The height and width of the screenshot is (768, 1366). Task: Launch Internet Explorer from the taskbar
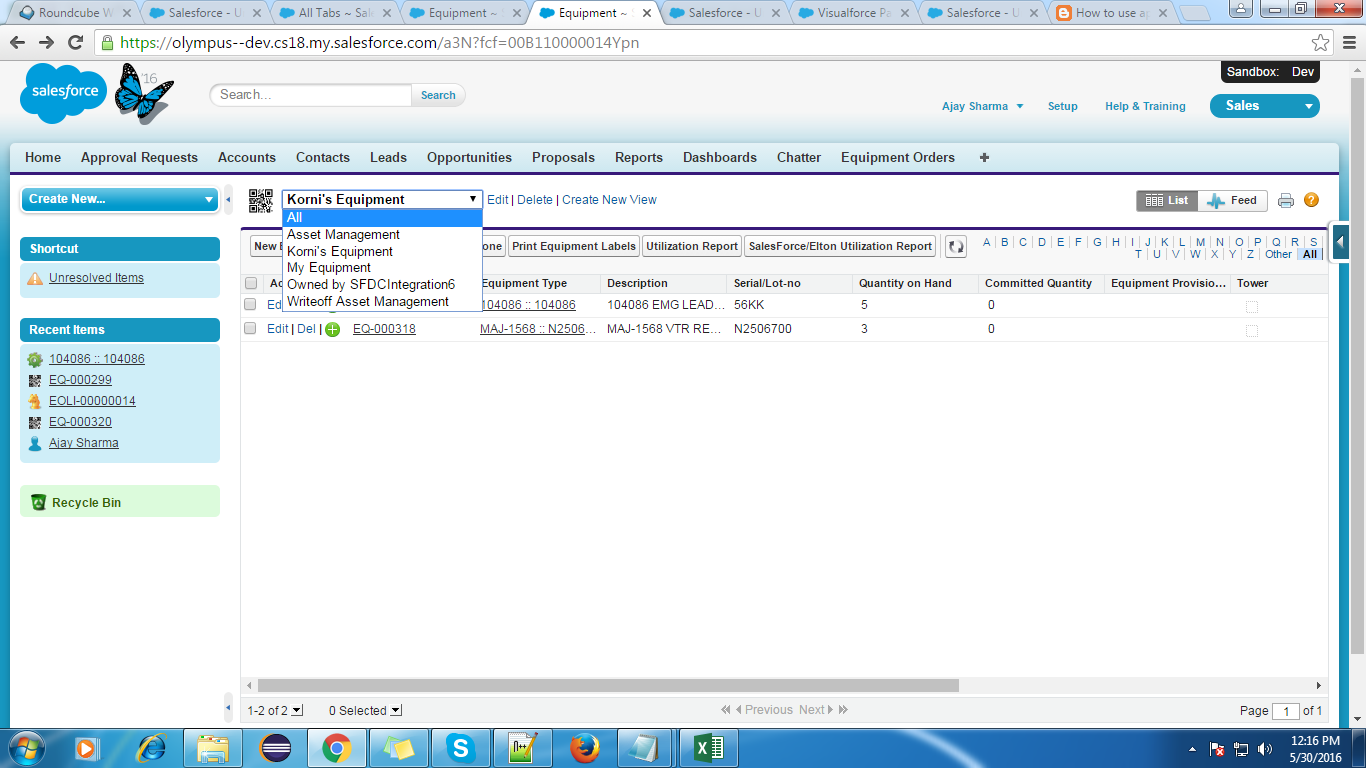click(x=152, y=748)
